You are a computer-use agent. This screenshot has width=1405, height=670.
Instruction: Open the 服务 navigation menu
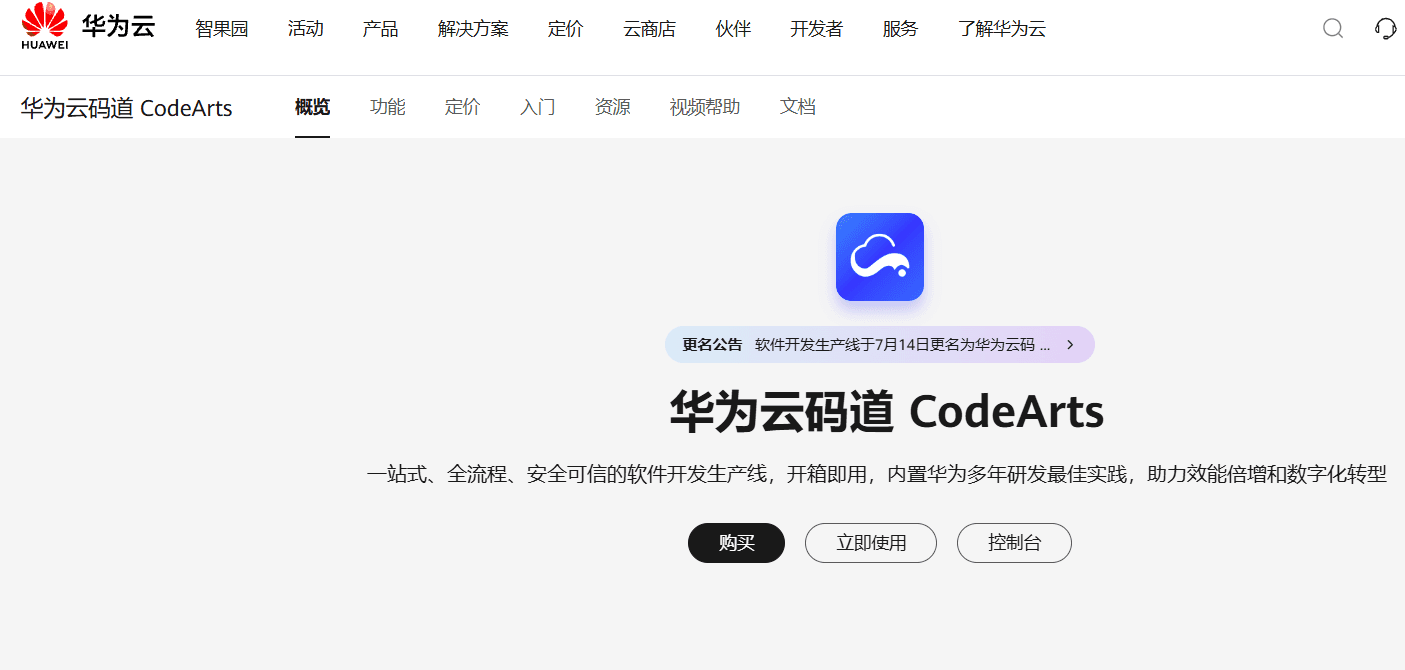(x=900, y=29)
